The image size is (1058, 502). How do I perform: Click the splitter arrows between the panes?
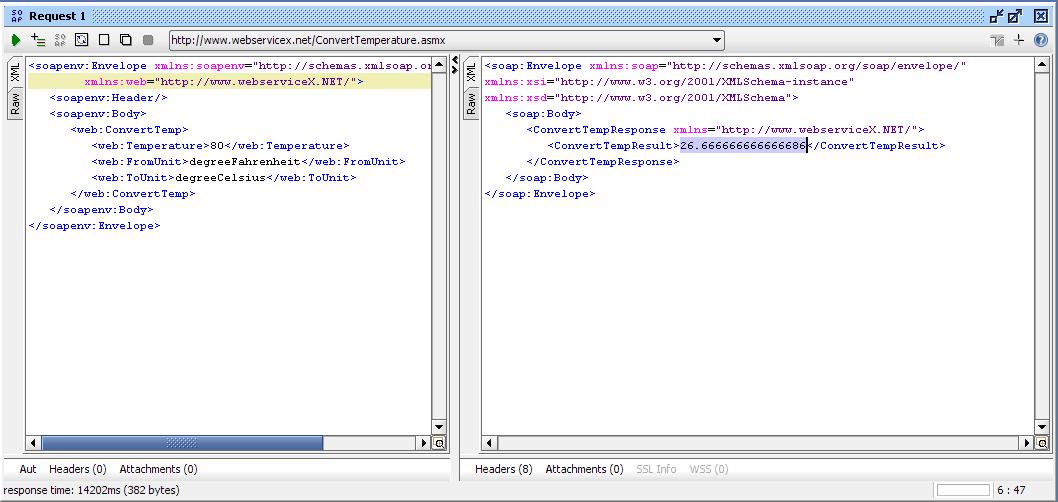pyautogui.click(x=455, y=66)
